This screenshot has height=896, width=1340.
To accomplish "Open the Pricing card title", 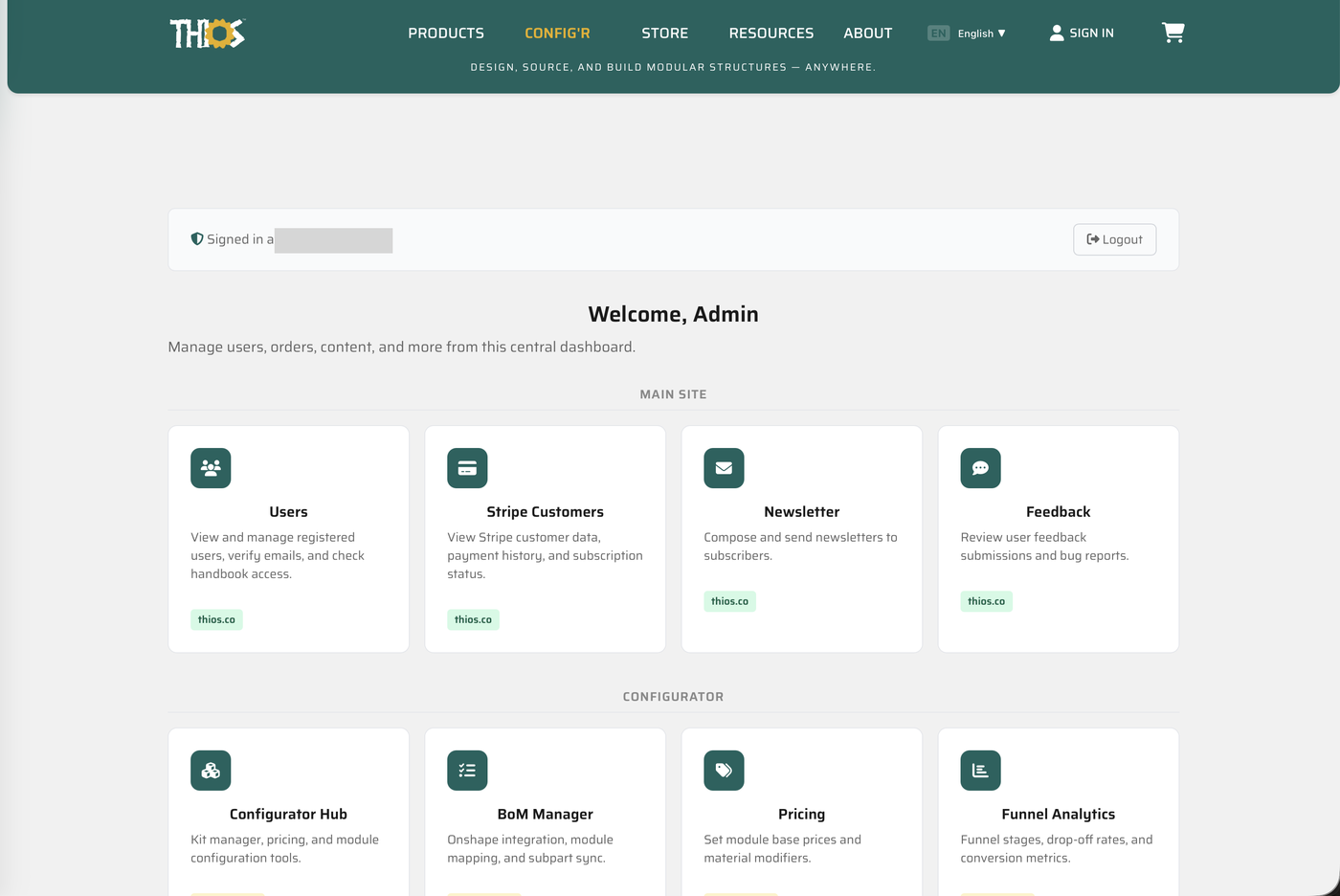I will pyautogui.click(x=802, y=815).
